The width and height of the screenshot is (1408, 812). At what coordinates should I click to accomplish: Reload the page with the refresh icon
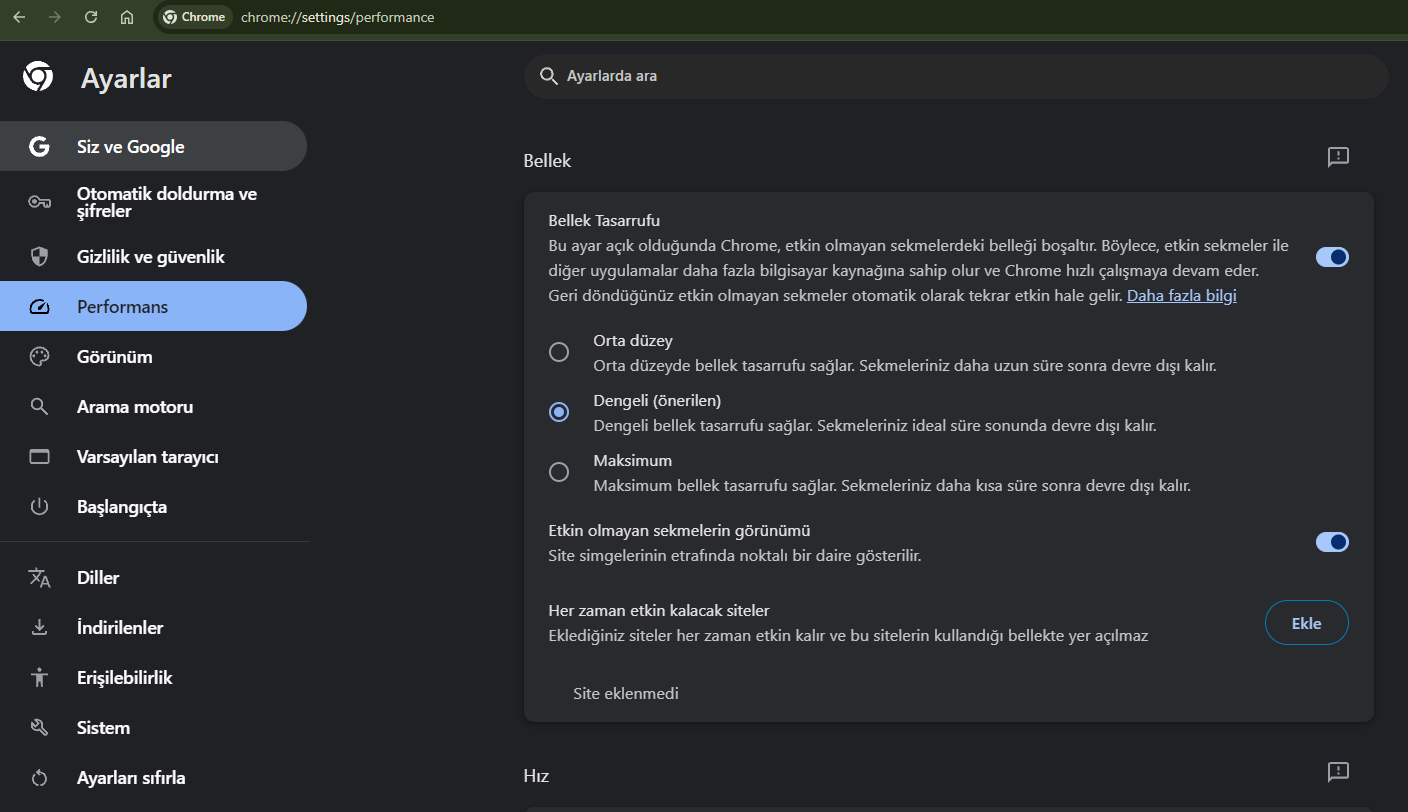(x=91, y=17)
